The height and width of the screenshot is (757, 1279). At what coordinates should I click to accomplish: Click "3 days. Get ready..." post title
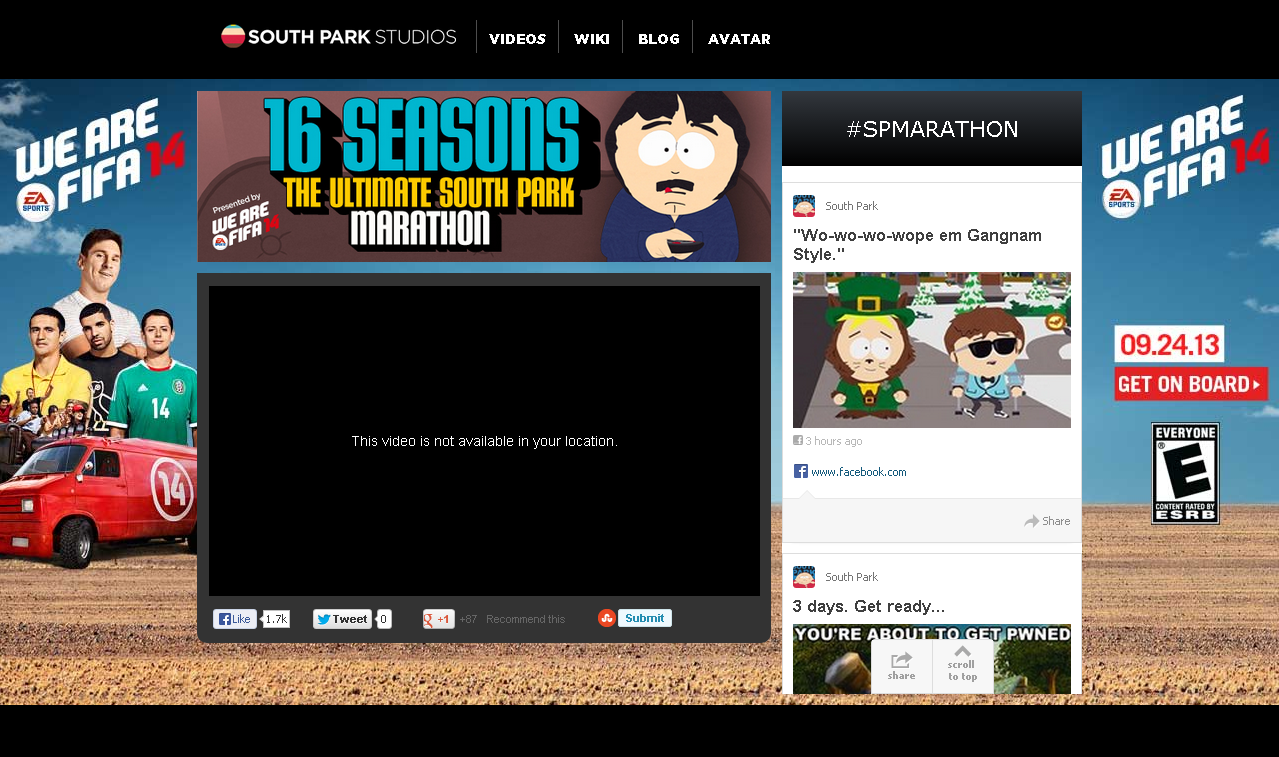click(x=869, y=607)
